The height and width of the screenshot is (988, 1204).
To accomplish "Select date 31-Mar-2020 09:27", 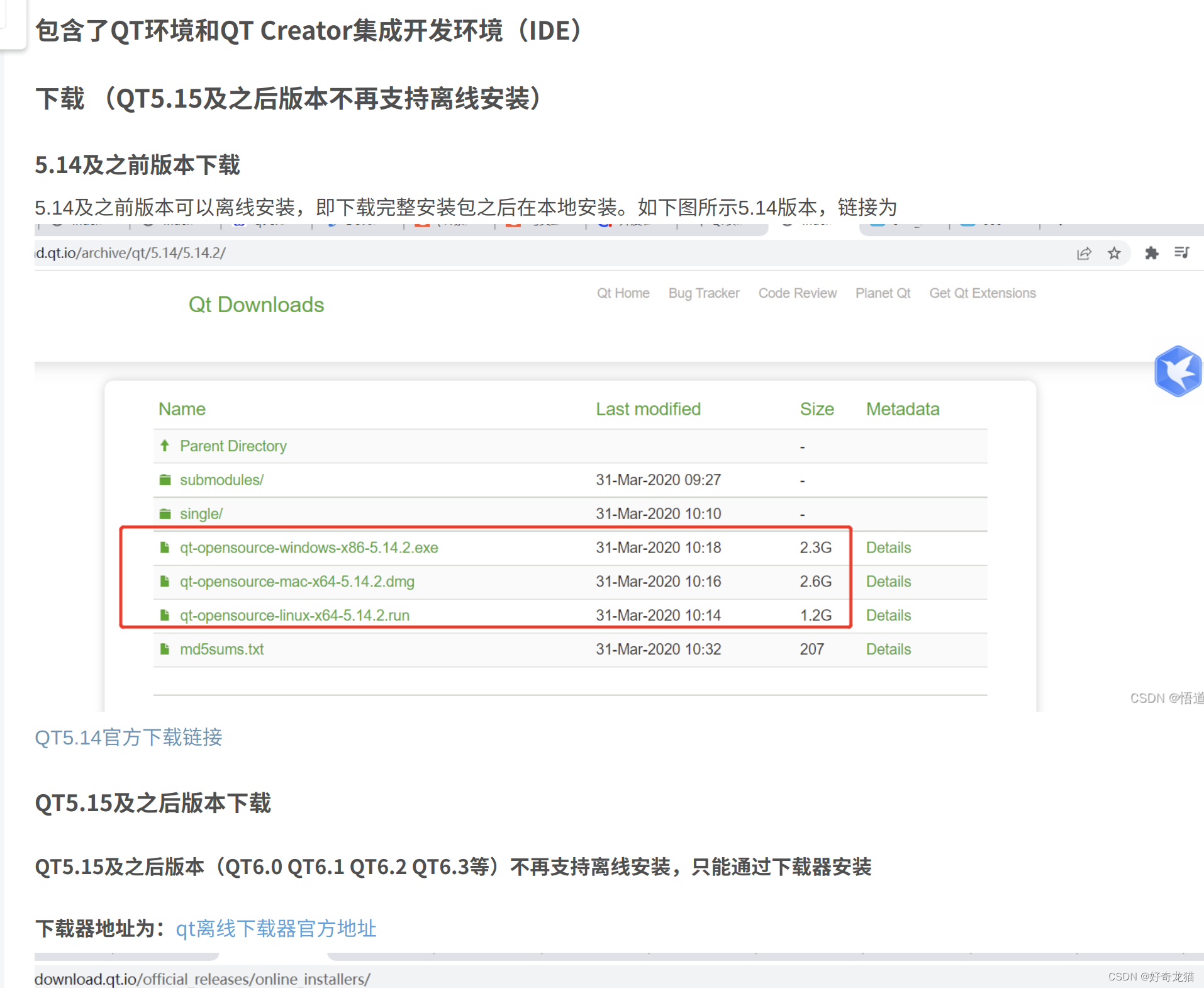I will click(658, 480).
